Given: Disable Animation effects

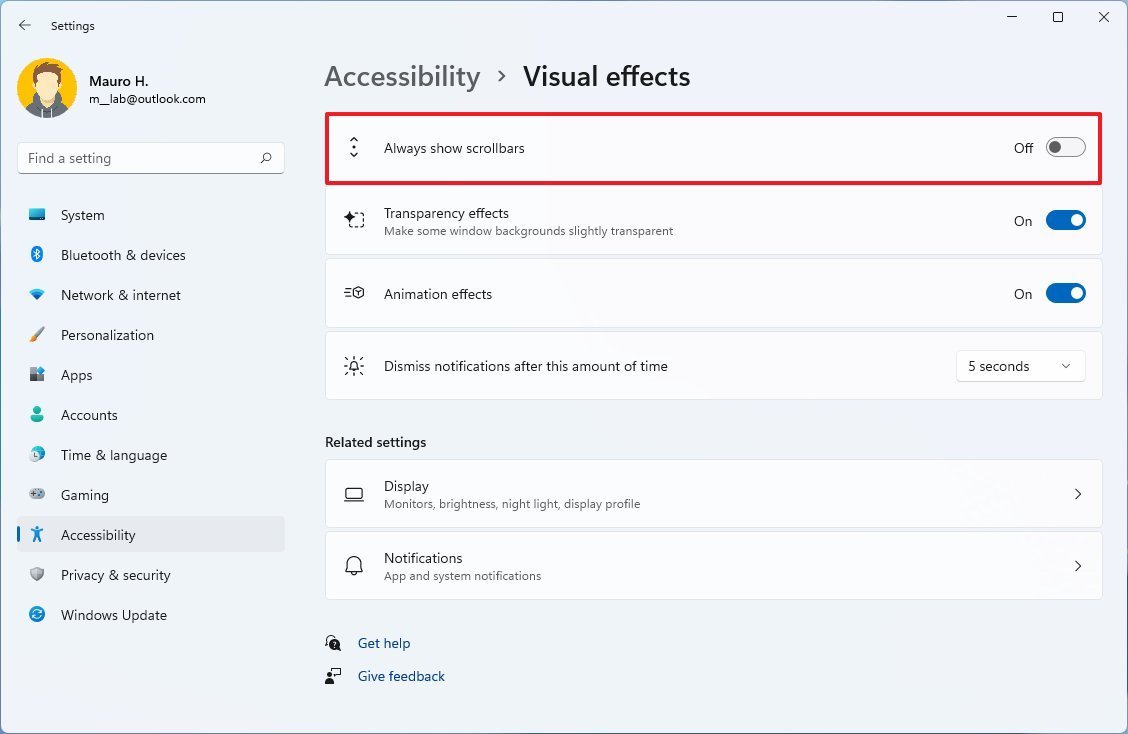Looking at the screenshot, I should pyautogui.click(x=1065, y=293).
